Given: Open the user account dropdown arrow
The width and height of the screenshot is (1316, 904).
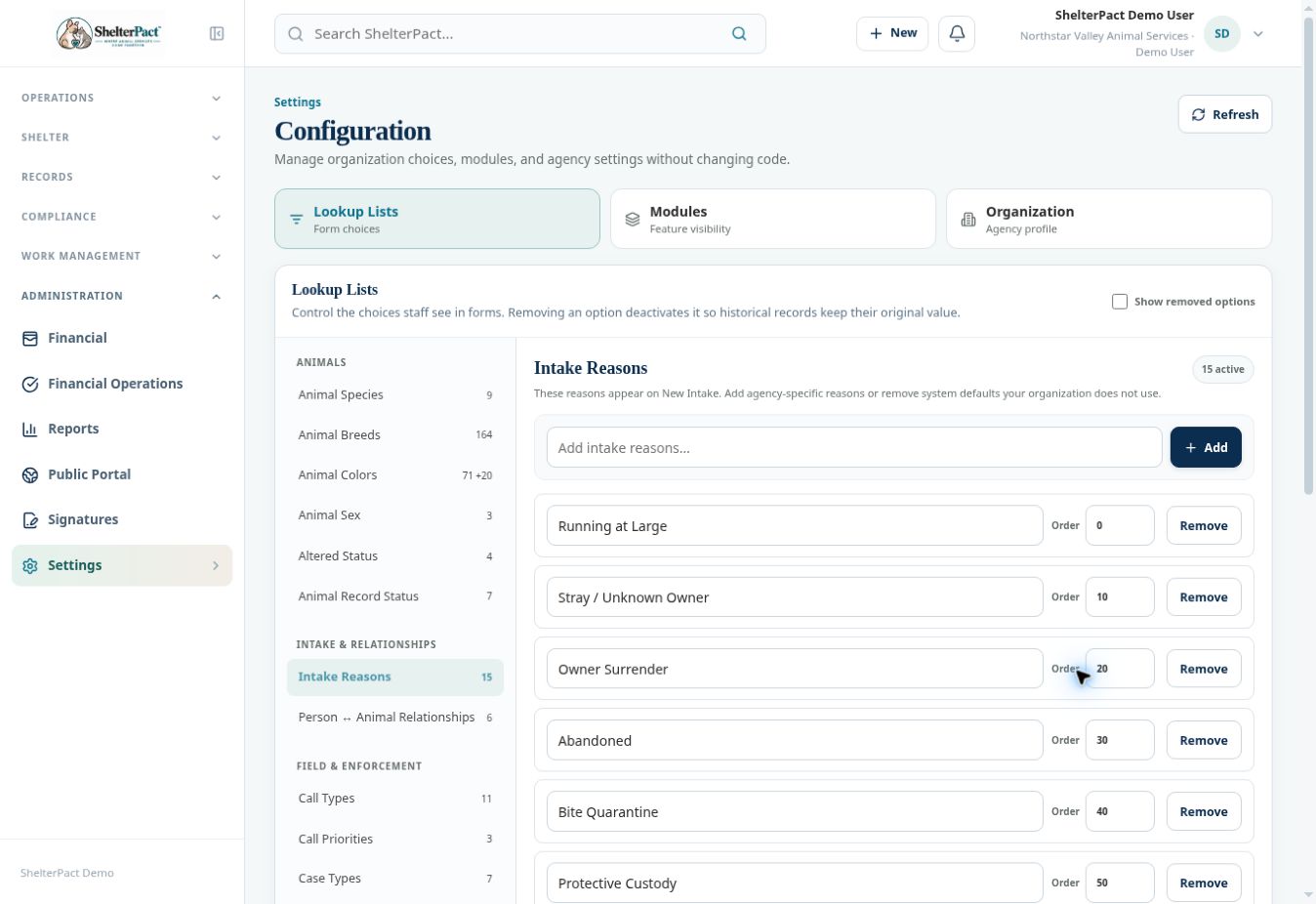Looking at the screenshot, I should coord(1258,34).
